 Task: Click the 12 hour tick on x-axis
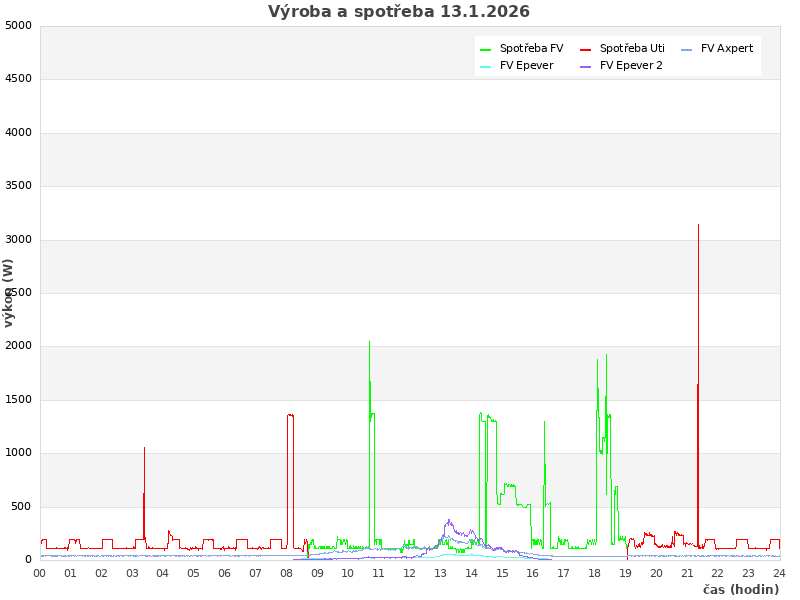pyautogui.click(x=409, y=573)
